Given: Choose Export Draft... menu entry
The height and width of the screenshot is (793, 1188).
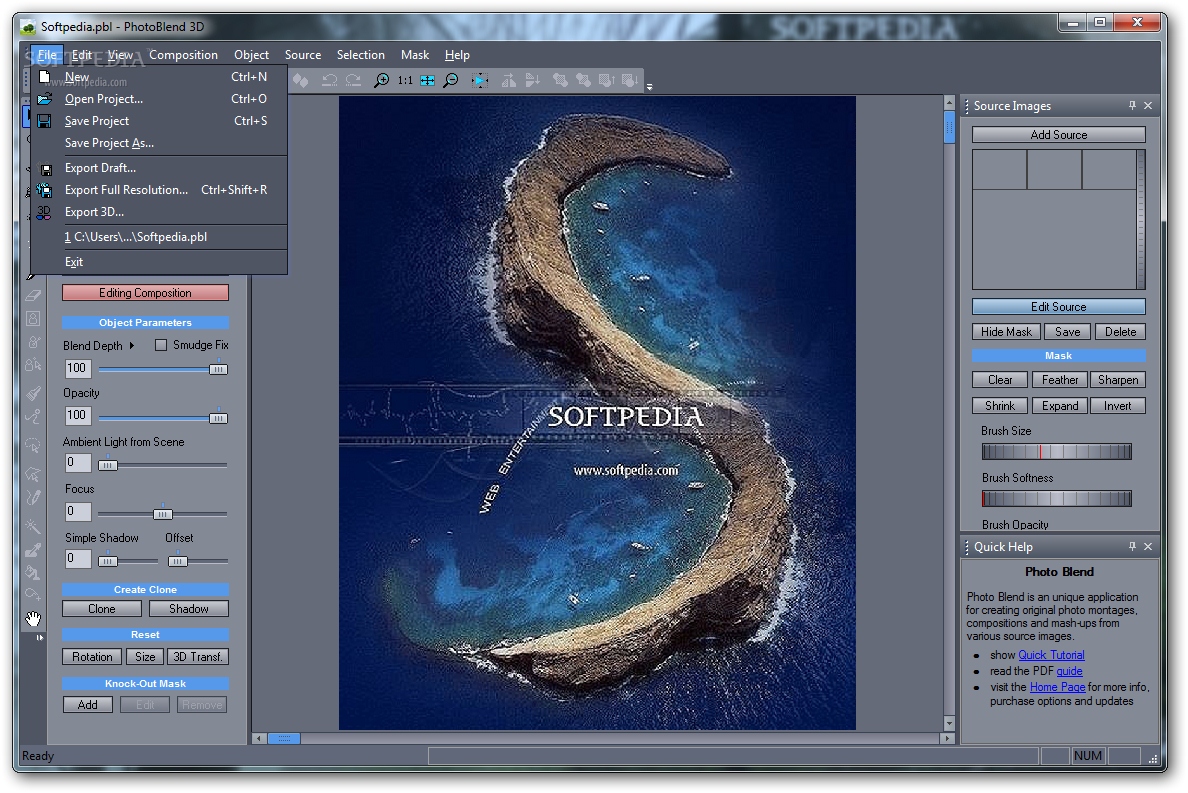Looking at the screenshot, I should (x=159, y=168).
